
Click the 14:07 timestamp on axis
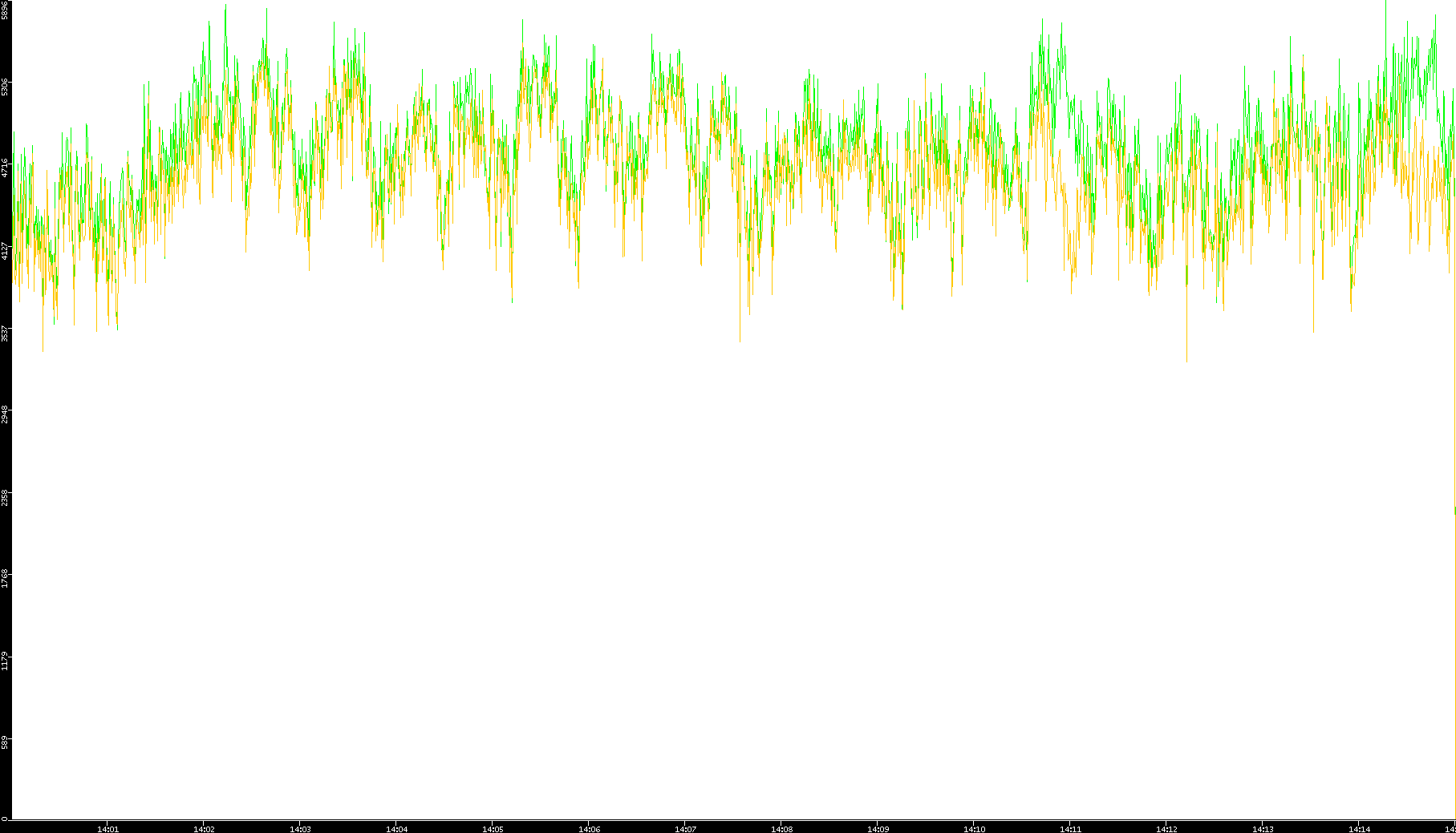685,829
